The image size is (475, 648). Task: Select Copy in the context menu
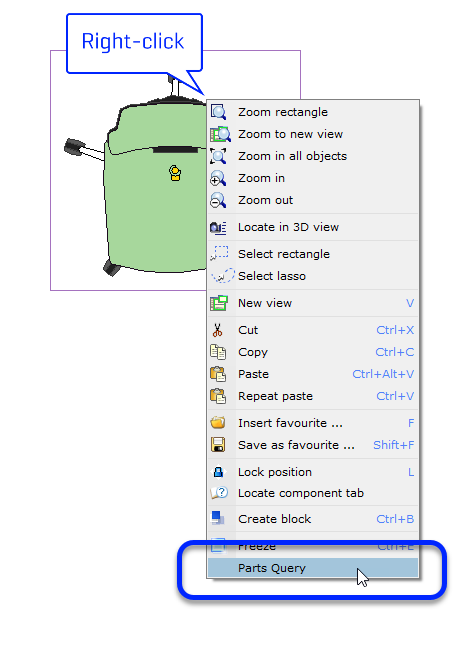point(313,352)
